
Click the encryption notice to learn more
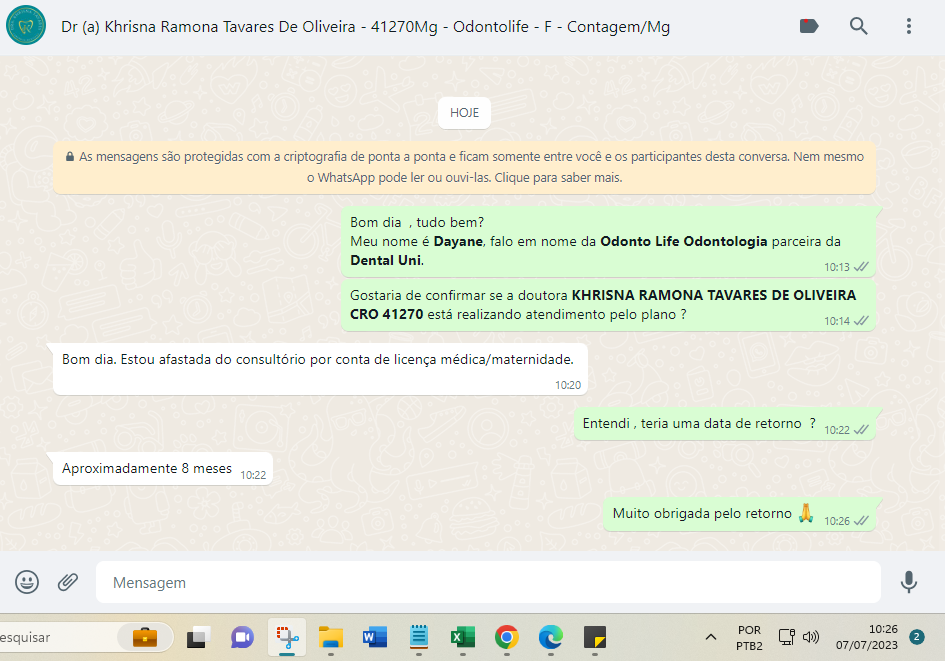coord(464,167)
